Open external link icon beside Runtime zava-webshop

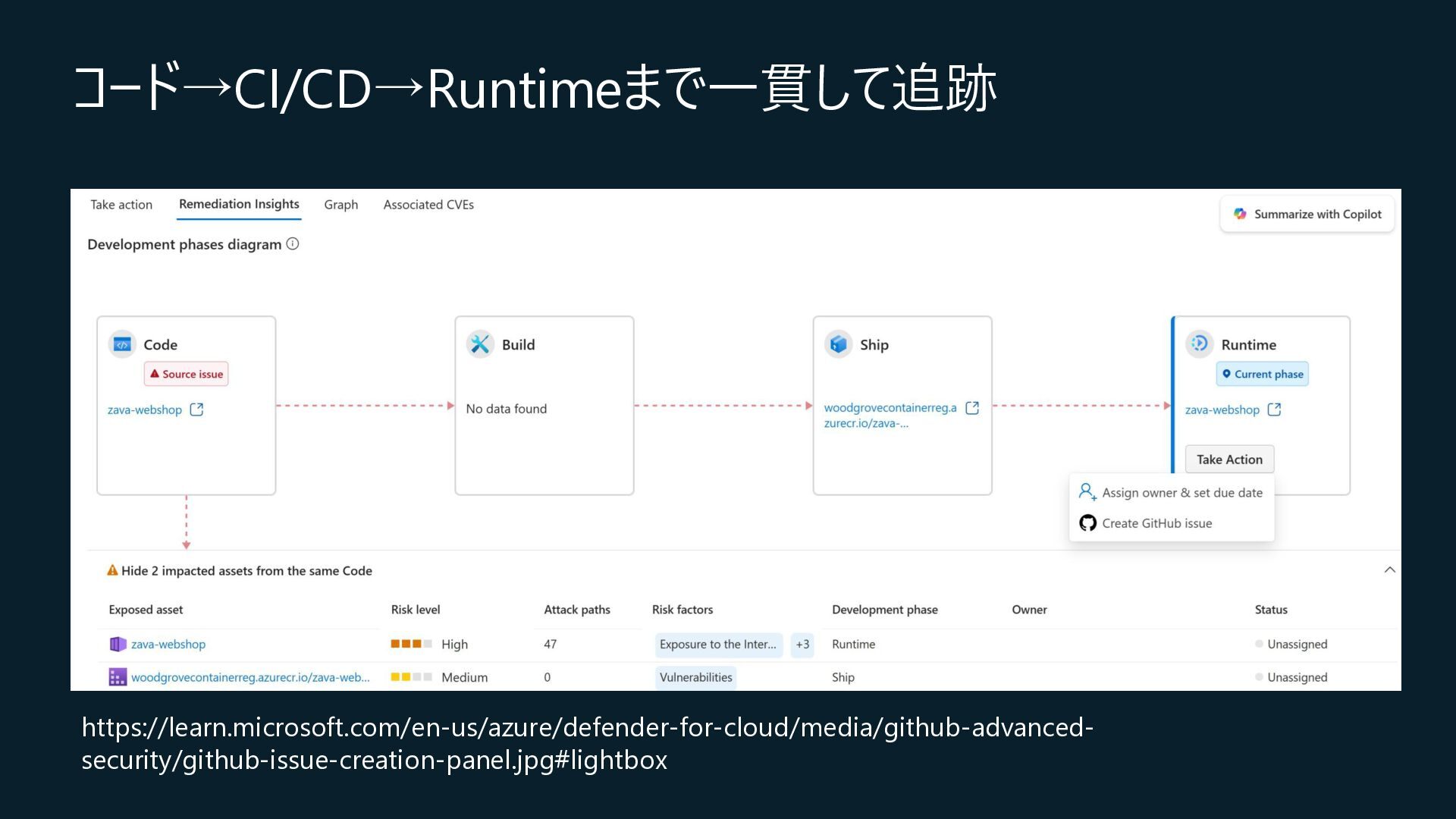click(x=1274, y=409)
